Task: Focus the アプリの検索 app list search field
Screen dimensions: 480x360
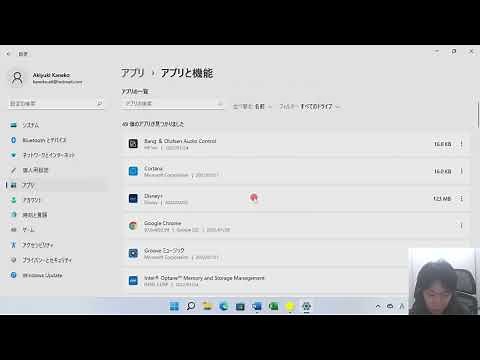Action: point(172,104)
